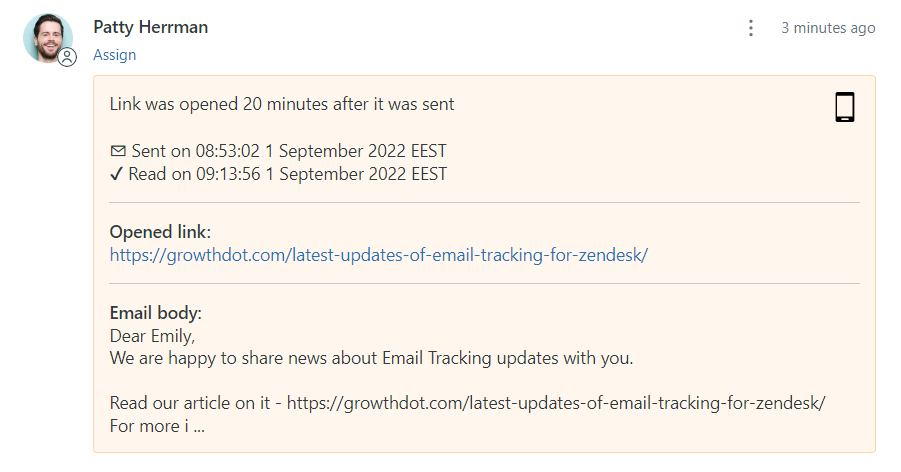This screenshot has width=901, height=472.
Task: Click the Patty Herrman author name
Action: [151, 27]
